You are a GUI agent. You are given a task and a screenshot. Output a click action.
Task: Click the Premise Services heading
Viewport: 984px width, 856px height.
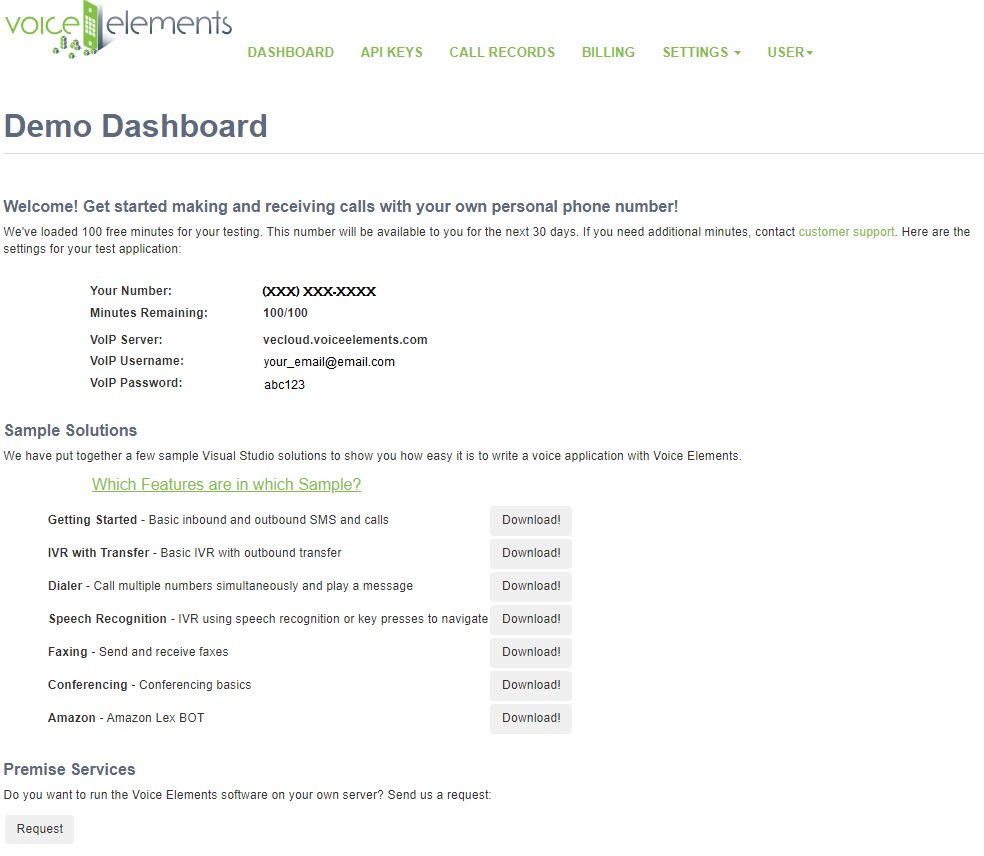pos(69,769)
